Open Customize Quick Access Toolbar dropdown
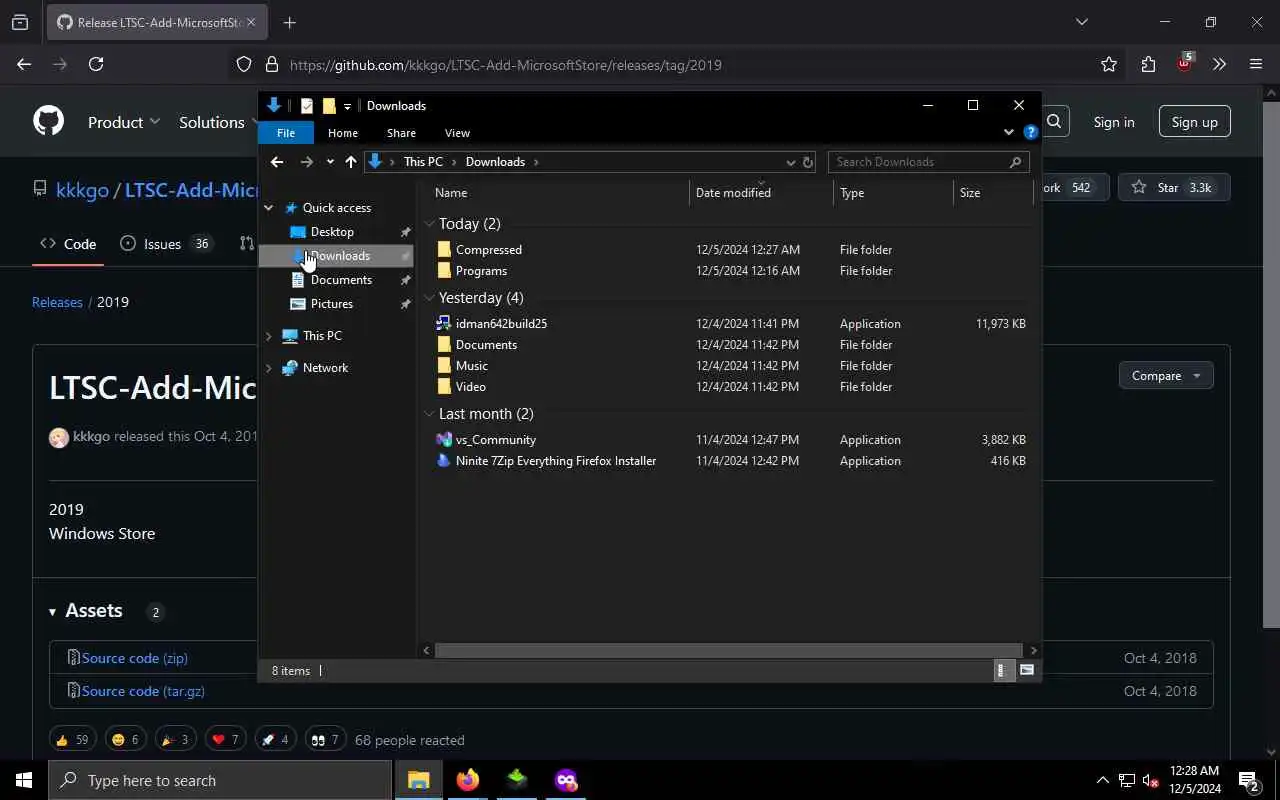Viewport: 1280px width, 800px height. click(347, 106)
